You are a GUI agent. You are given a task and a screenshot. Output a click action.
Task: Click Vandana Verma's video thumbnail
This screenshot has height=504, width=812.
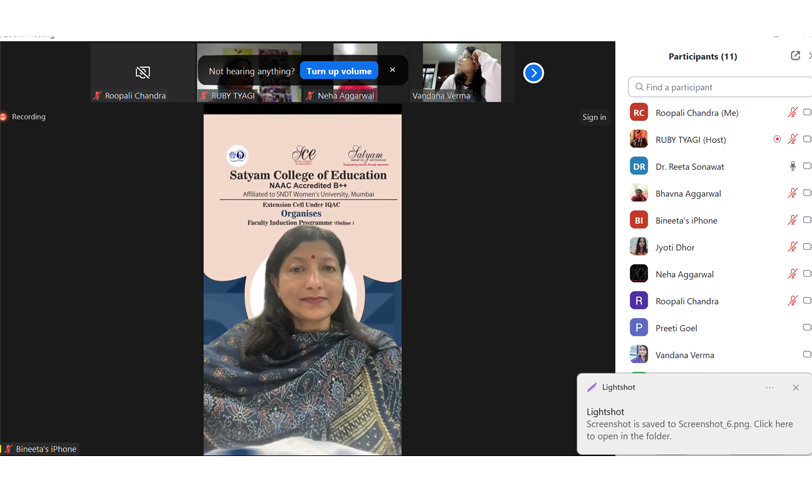461,71
